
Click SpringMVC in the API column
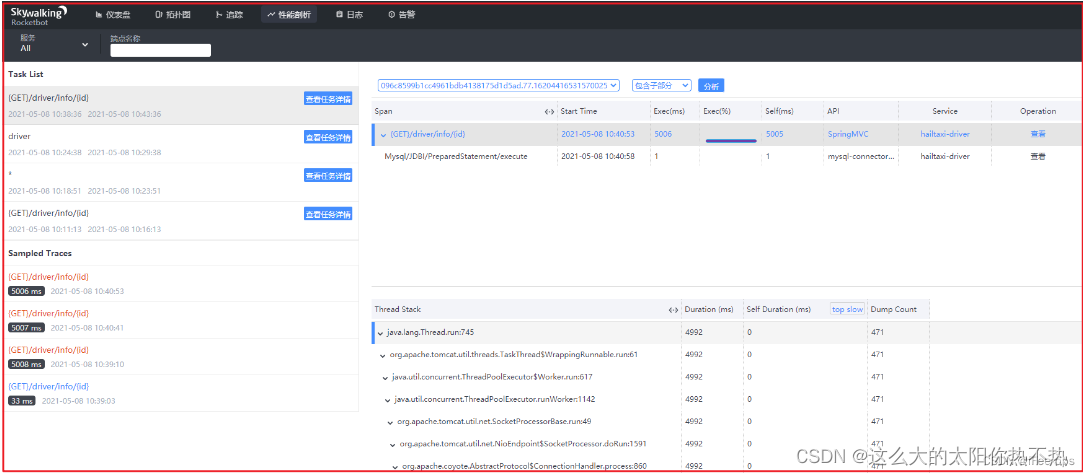846,135
